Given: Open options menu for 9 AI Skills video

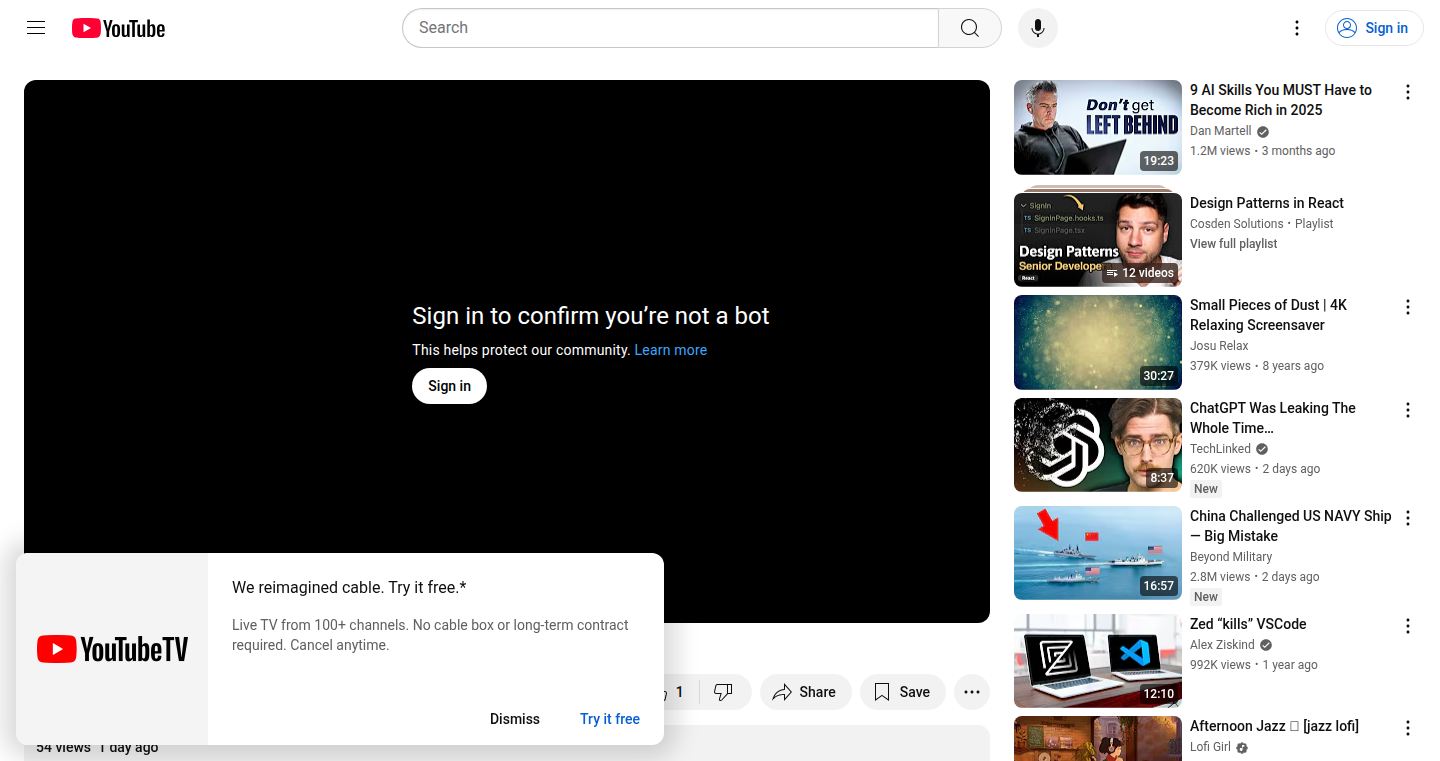Looking at the screenshot, I should [1408, 92].
